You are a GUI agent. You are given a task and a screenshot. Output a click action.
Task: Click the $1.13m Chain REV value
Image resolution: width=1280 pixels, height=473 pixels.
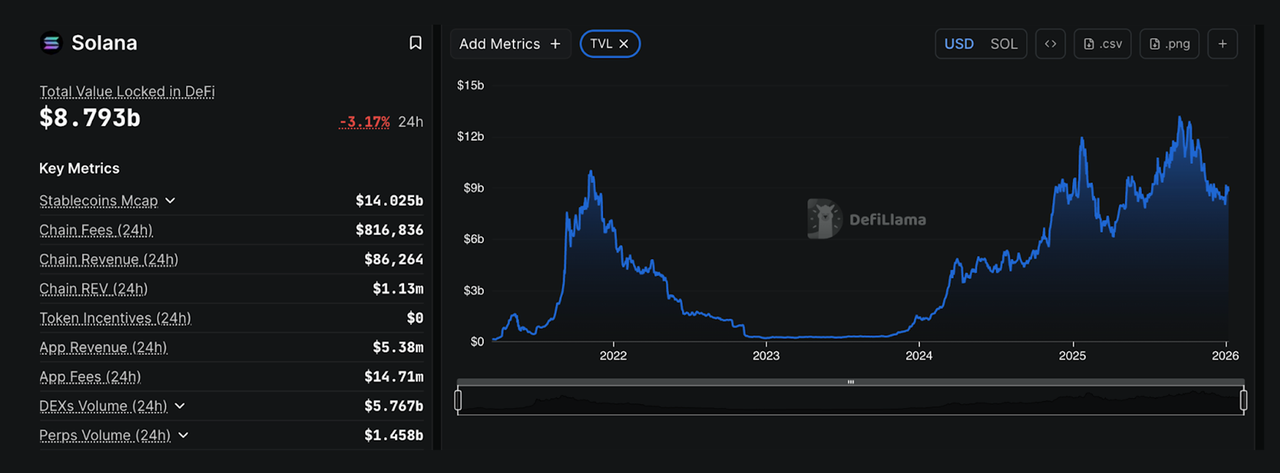(398, 289)
